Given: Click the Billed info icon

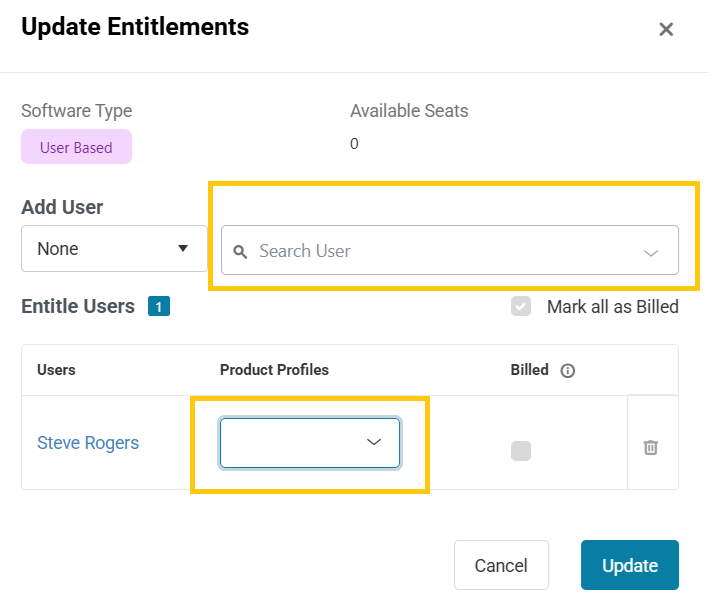Looking at the screenshot, I should tap(568, 371).
